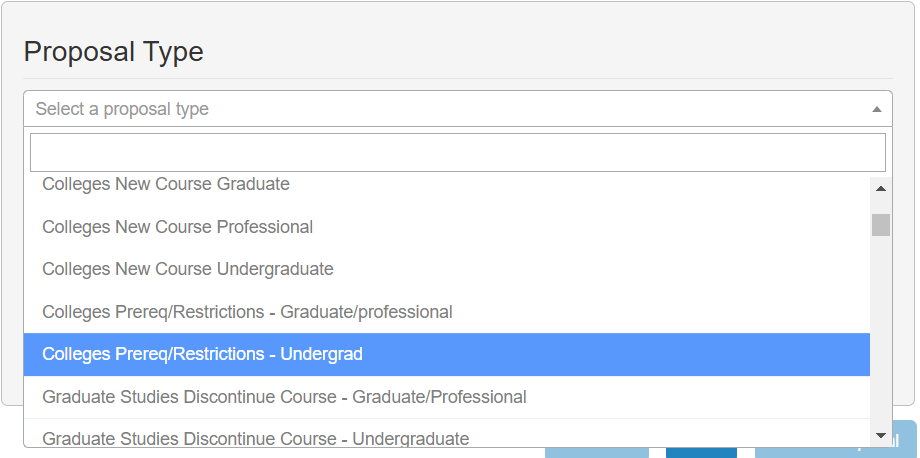Focus the search box above the options list
920x458 pixels.
(457, 152)
